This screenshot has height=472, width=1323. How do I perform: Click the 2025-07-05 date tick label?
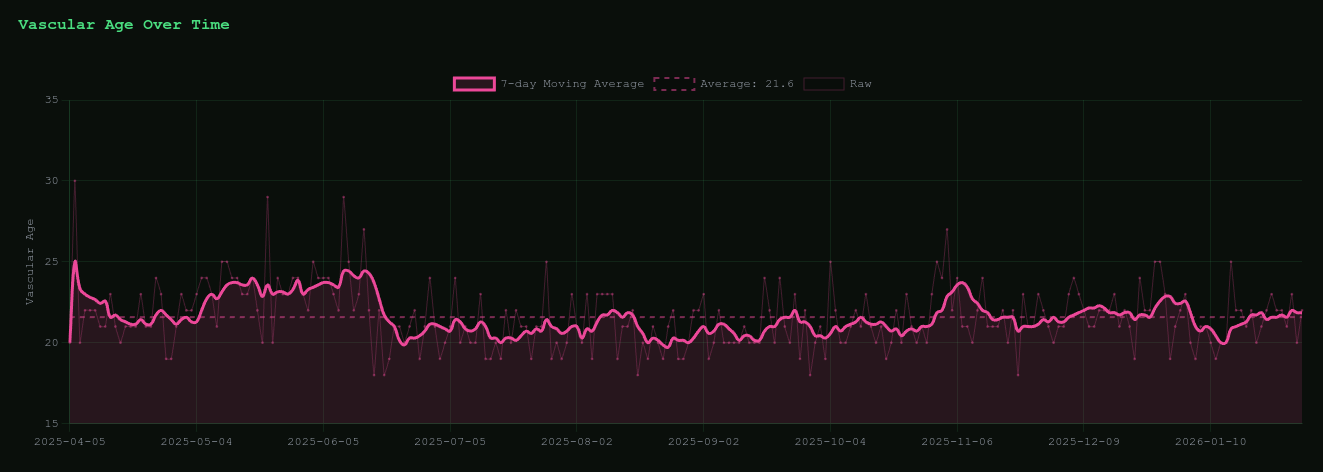tap(450, 440)
